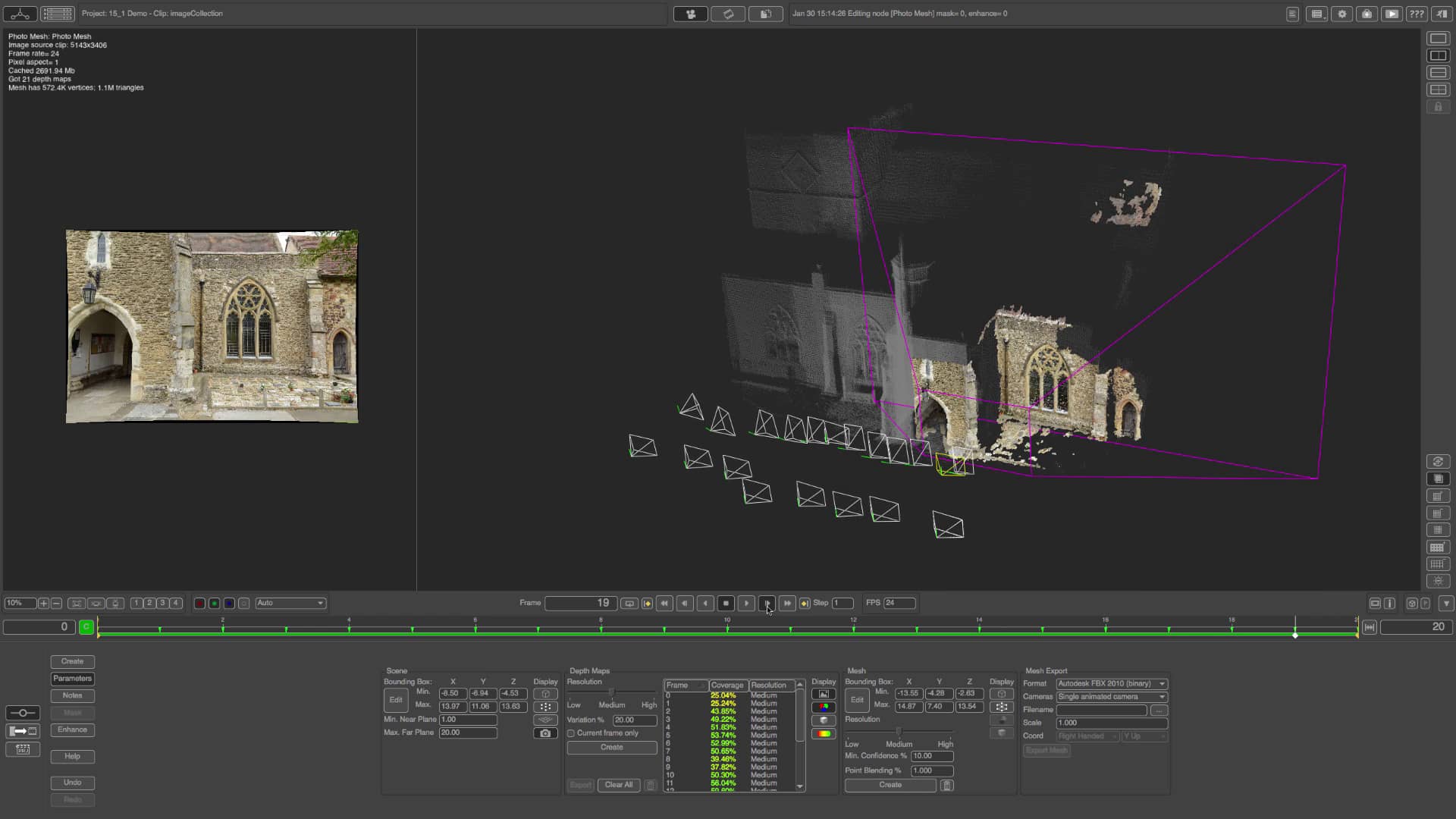
Task: Select the rainbow depth display icon in Depth Maps
Action: (x=824, y=733)
